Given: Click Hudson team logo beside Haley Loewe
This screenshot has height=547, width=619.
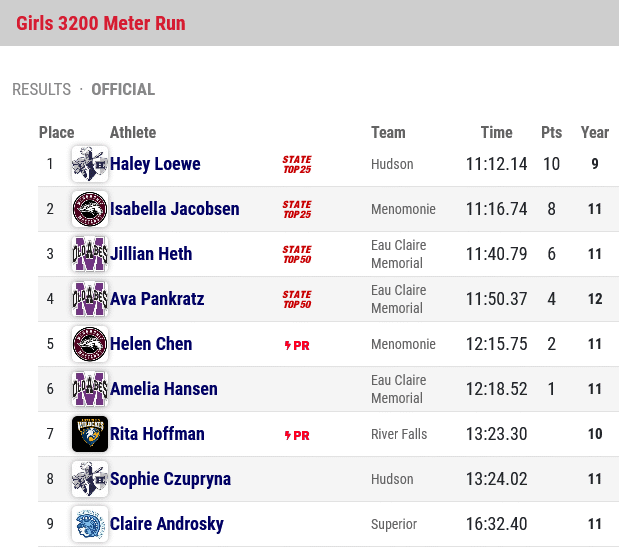Looking at the screenshot, I should coord(90,164).
